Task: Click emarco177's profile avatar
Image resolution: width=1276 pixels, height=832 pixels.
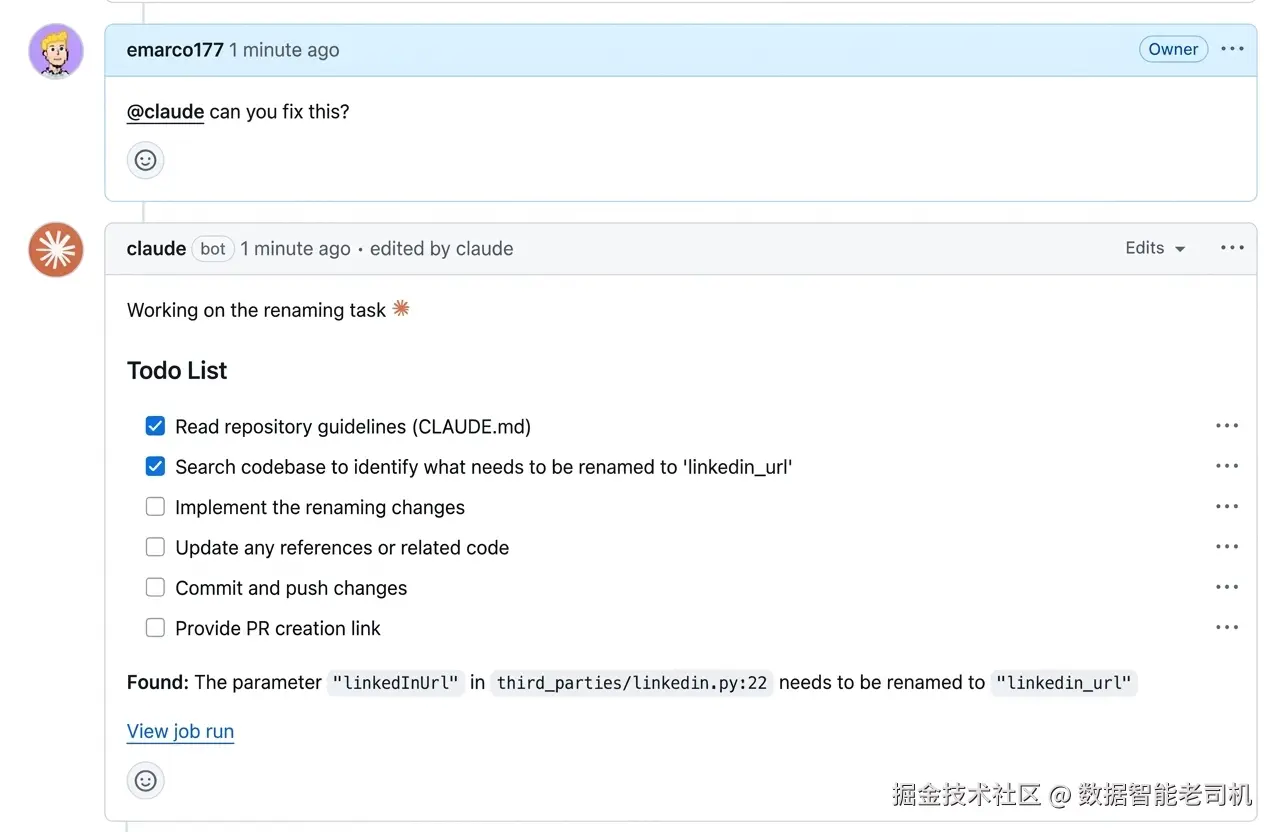Action: pos(56,51)
